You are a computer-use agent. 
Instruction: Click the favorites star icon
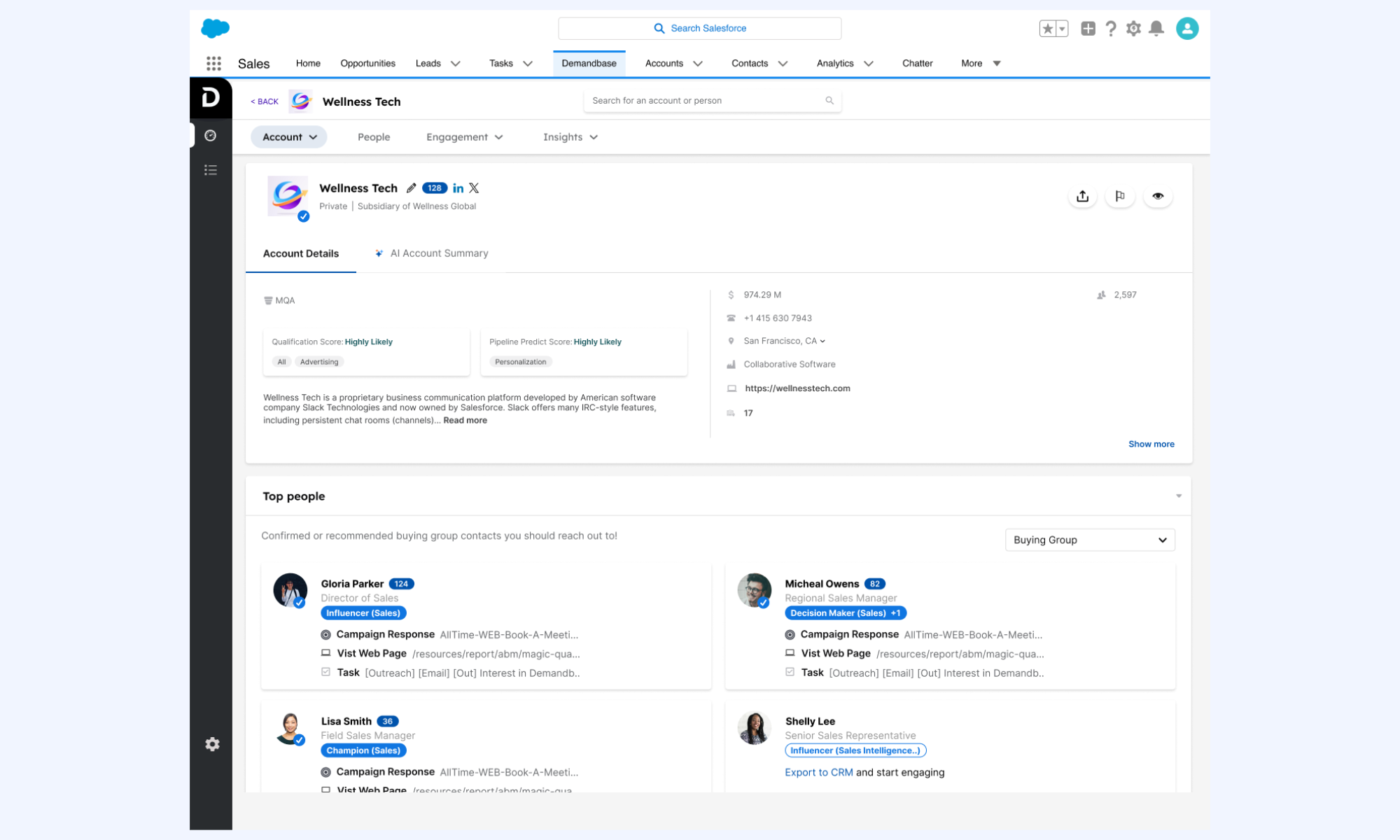(x=1047, y=29)
